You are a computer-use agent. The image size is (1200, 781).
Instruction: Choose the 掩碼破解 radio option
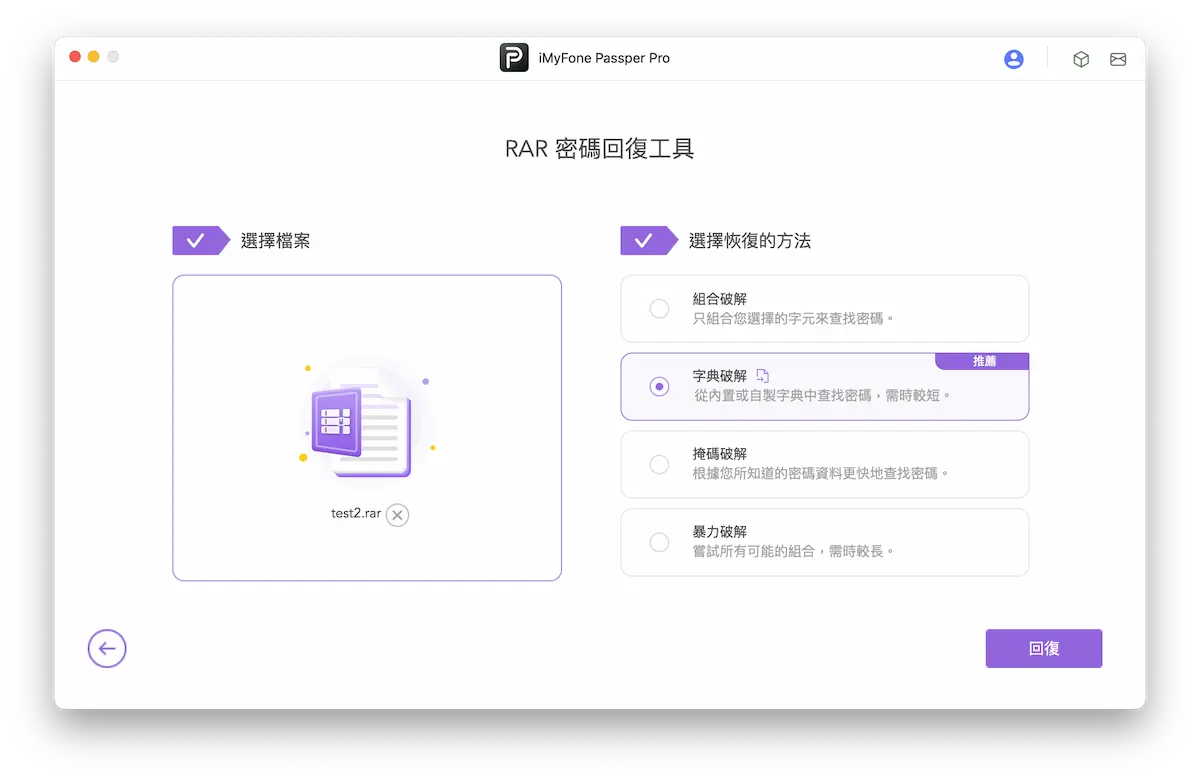tap(659, 464)
